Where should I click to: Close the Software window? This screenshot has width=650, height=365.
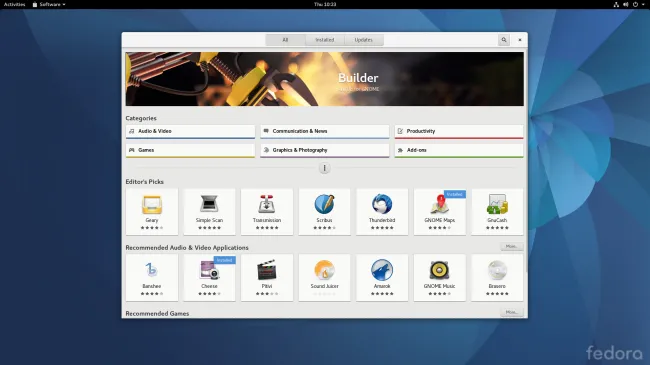point(520,40)
